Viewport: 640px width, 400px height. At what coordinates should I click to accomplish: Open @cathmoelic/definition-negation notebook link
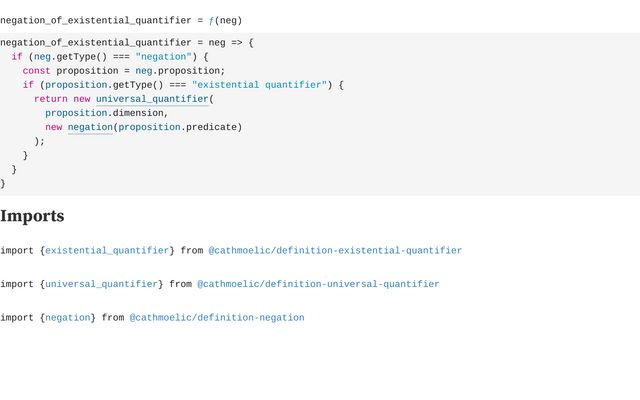pyautogui.click(x=217, y=318)
